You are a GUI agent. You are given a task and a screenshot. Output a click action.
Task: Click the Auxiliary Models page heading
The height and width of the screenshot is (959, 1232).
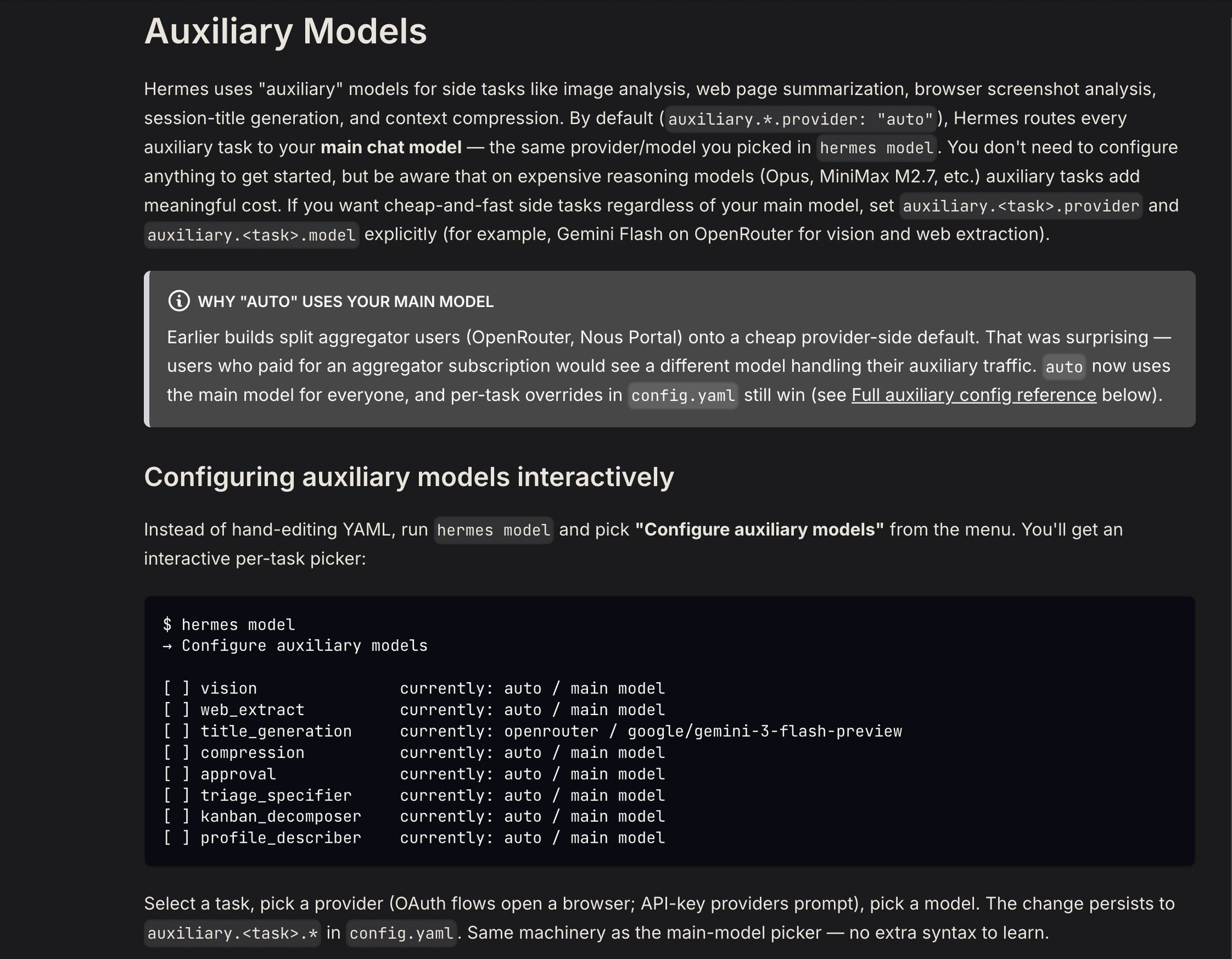[x=285, y=31]
